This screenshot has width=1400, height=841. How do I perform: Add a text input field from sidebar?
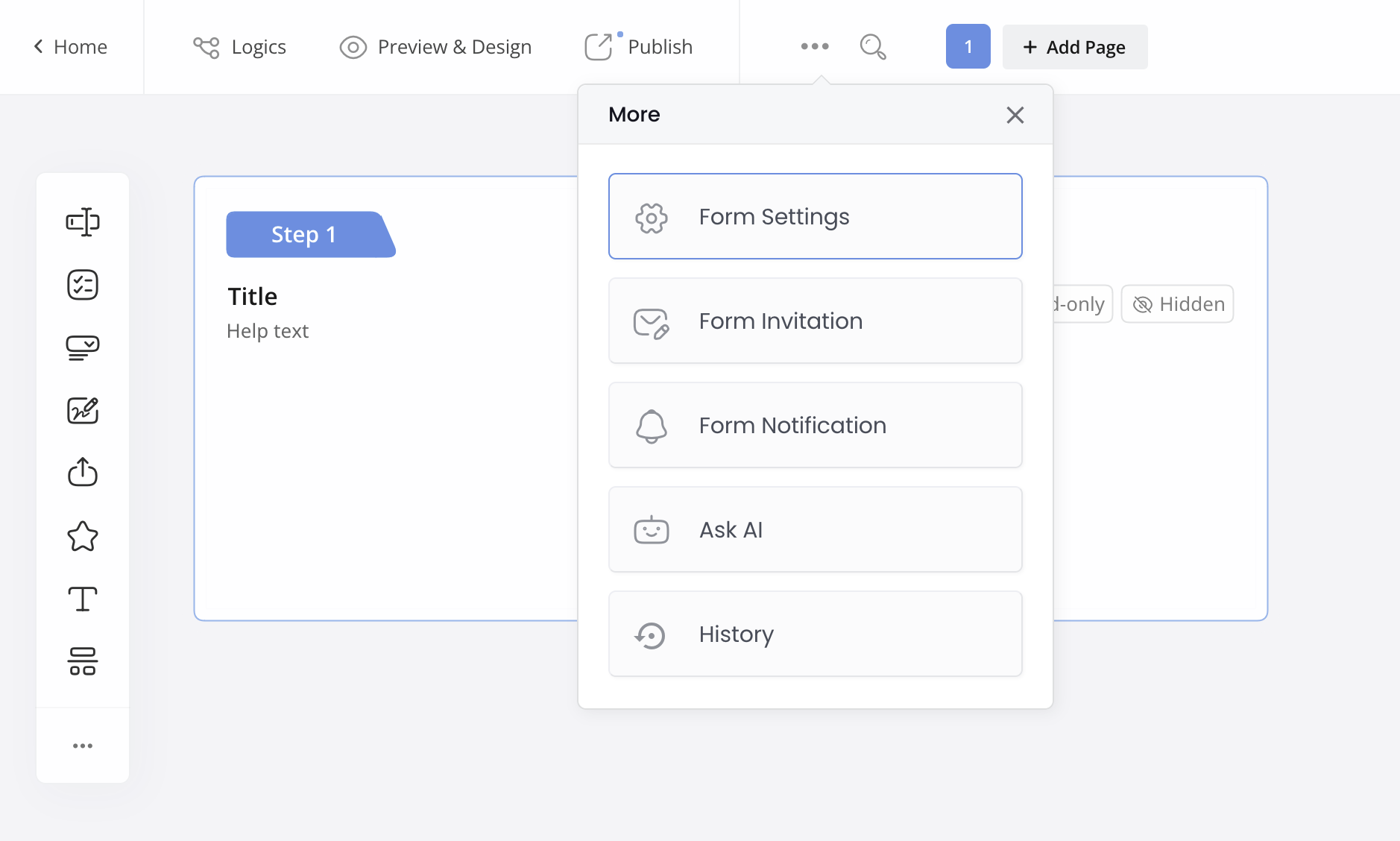[x=83, y=221]
